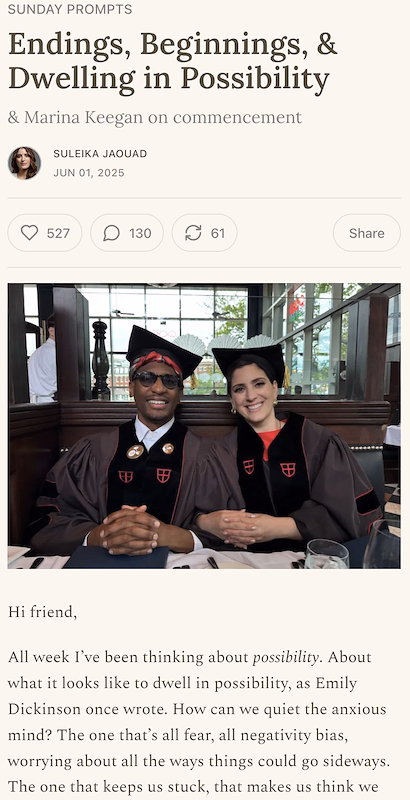Click the article title heading
The image size is (410, 800).
pos(172,61)
